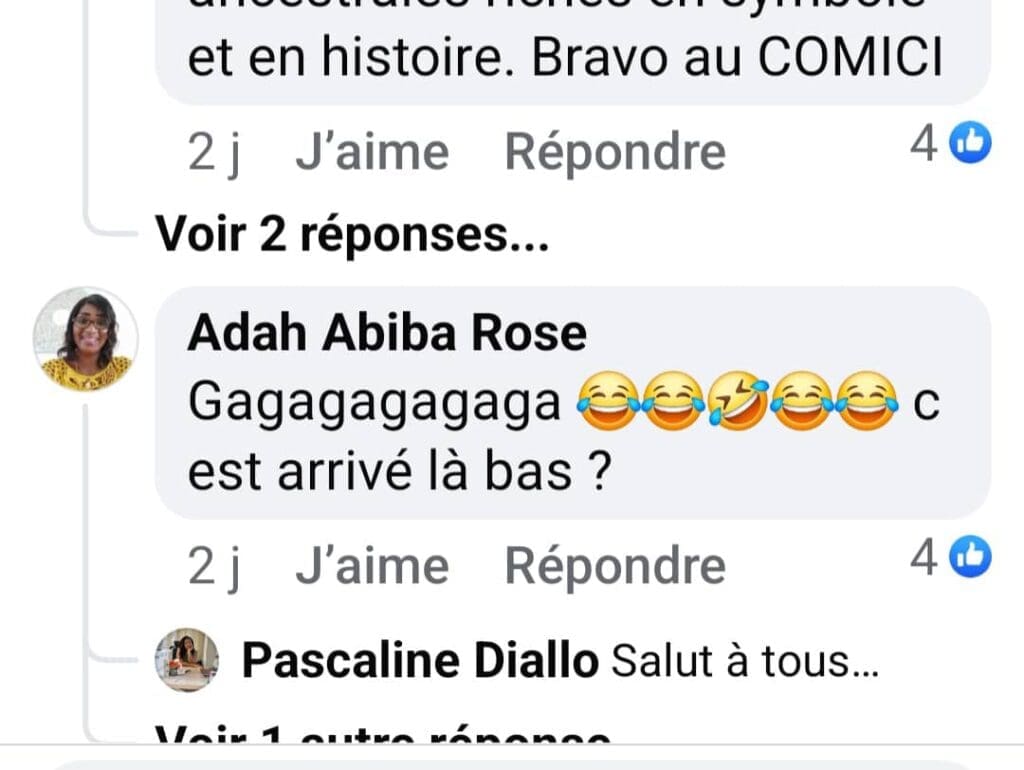Open Pascaline's reply "Salut à tous..."
The height and width of the screenshot is (770, 1024).
click(744, 661)
